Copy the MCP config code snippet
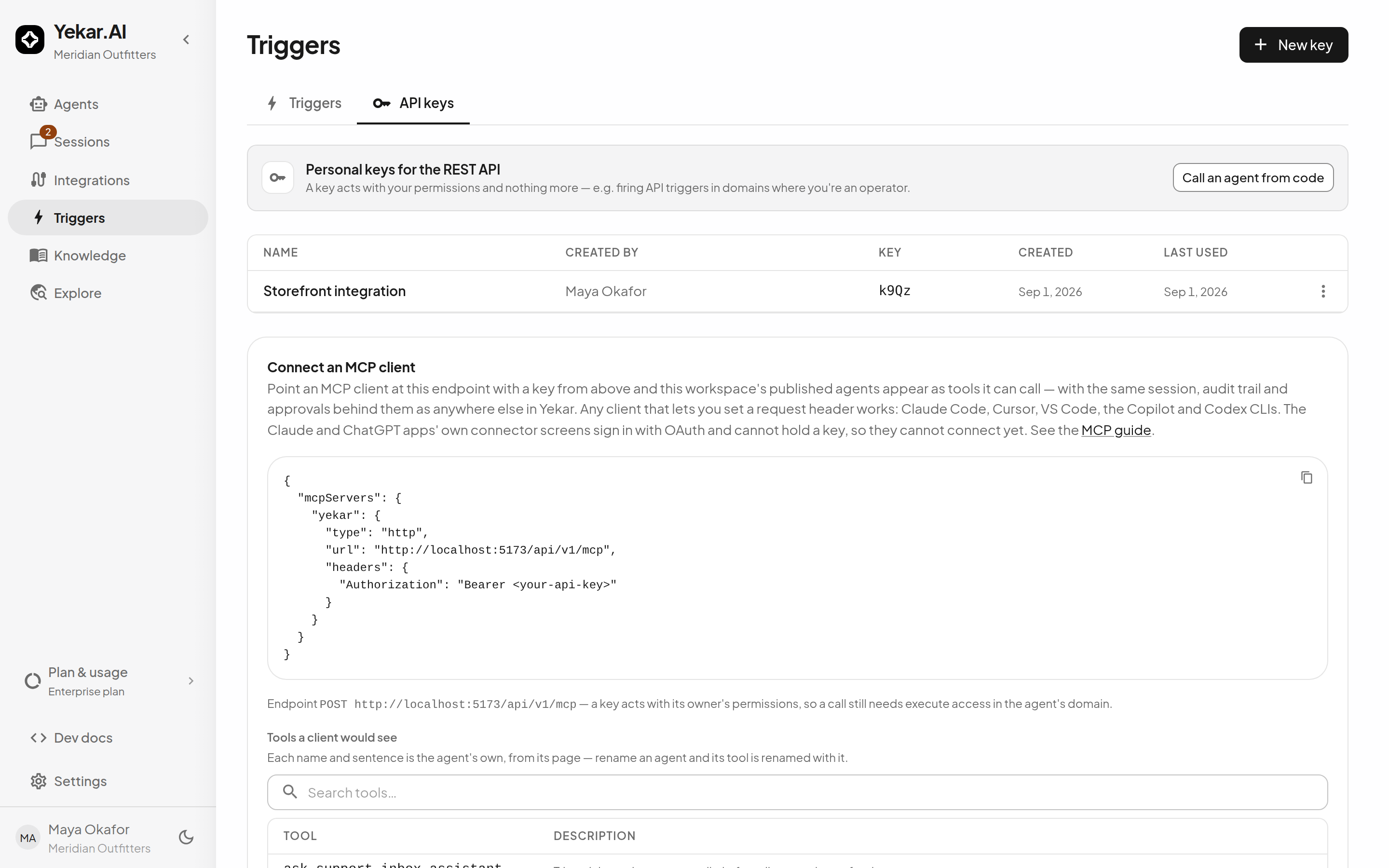This screenshot has width=1389, height=868. (1307, 477)
